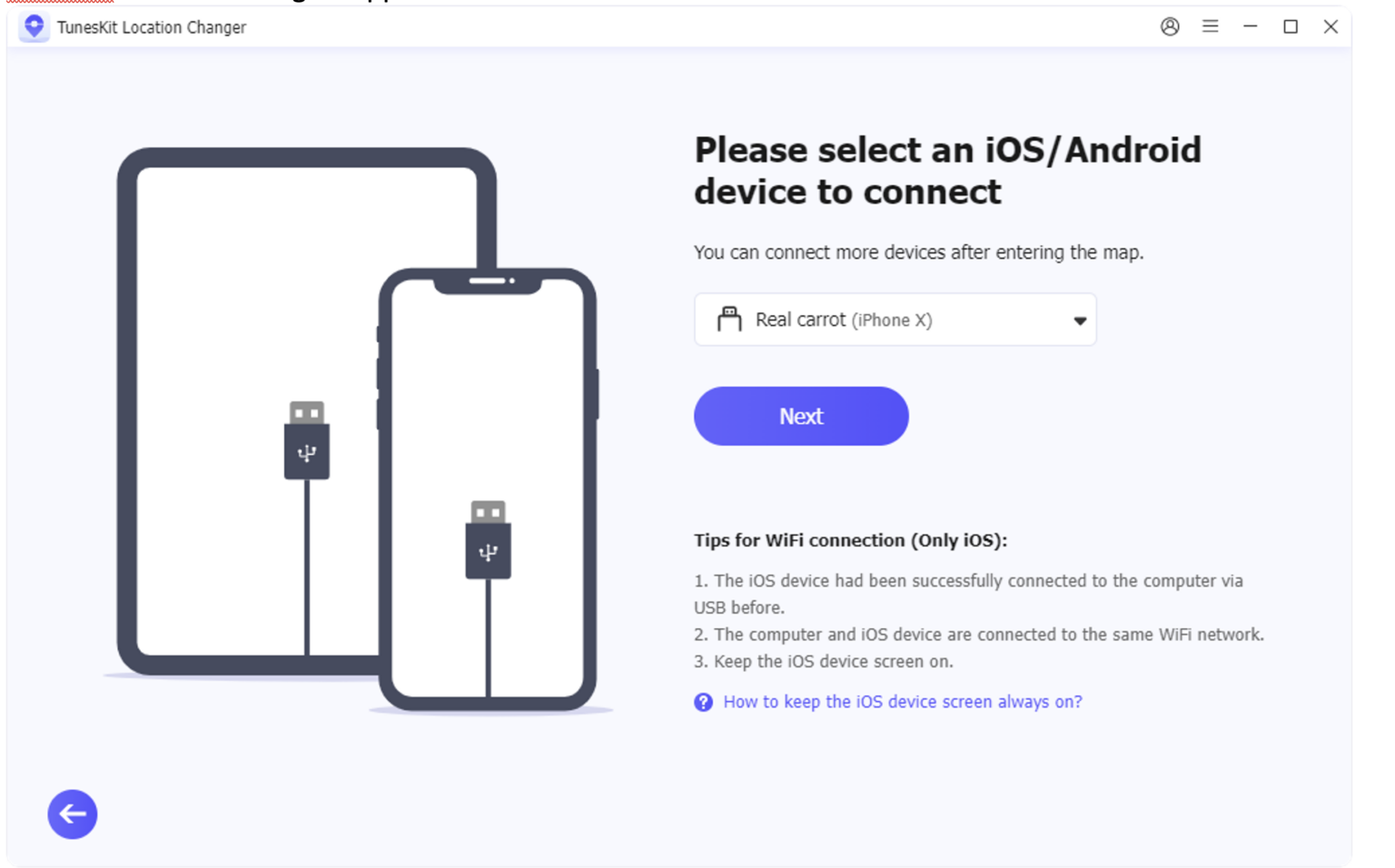
Task: Go back using the round arrow button
Action: [x=73, y=814]
